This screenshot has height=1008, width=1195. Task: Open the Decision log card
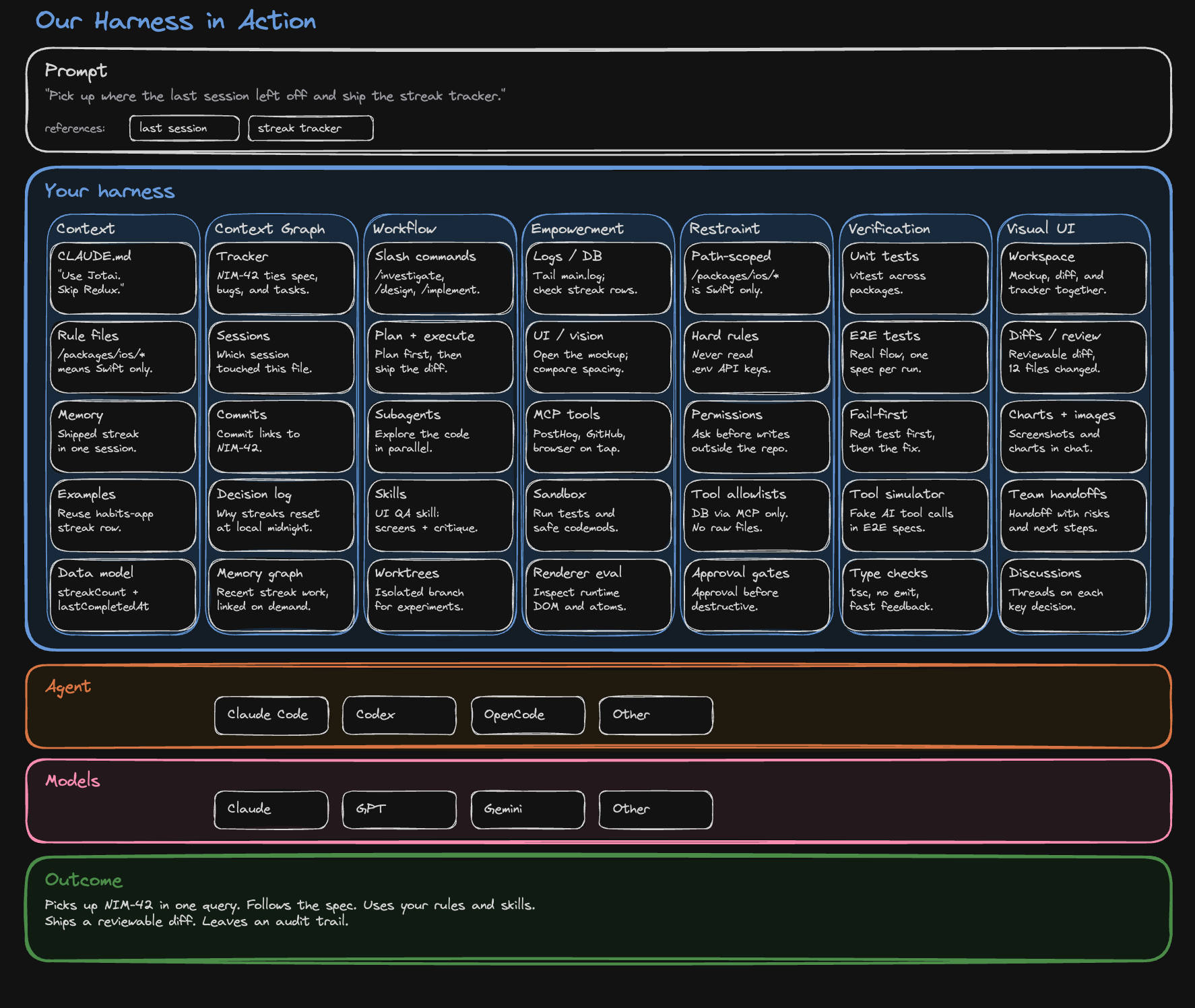[282, 515]
